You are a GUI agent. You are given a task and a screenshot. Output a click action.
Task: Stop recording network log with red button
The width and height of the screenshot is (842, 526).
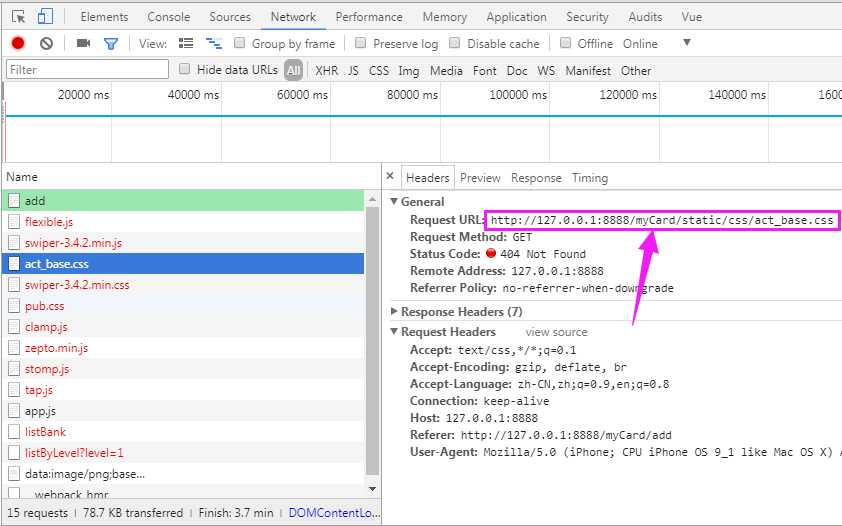point(18,43)
